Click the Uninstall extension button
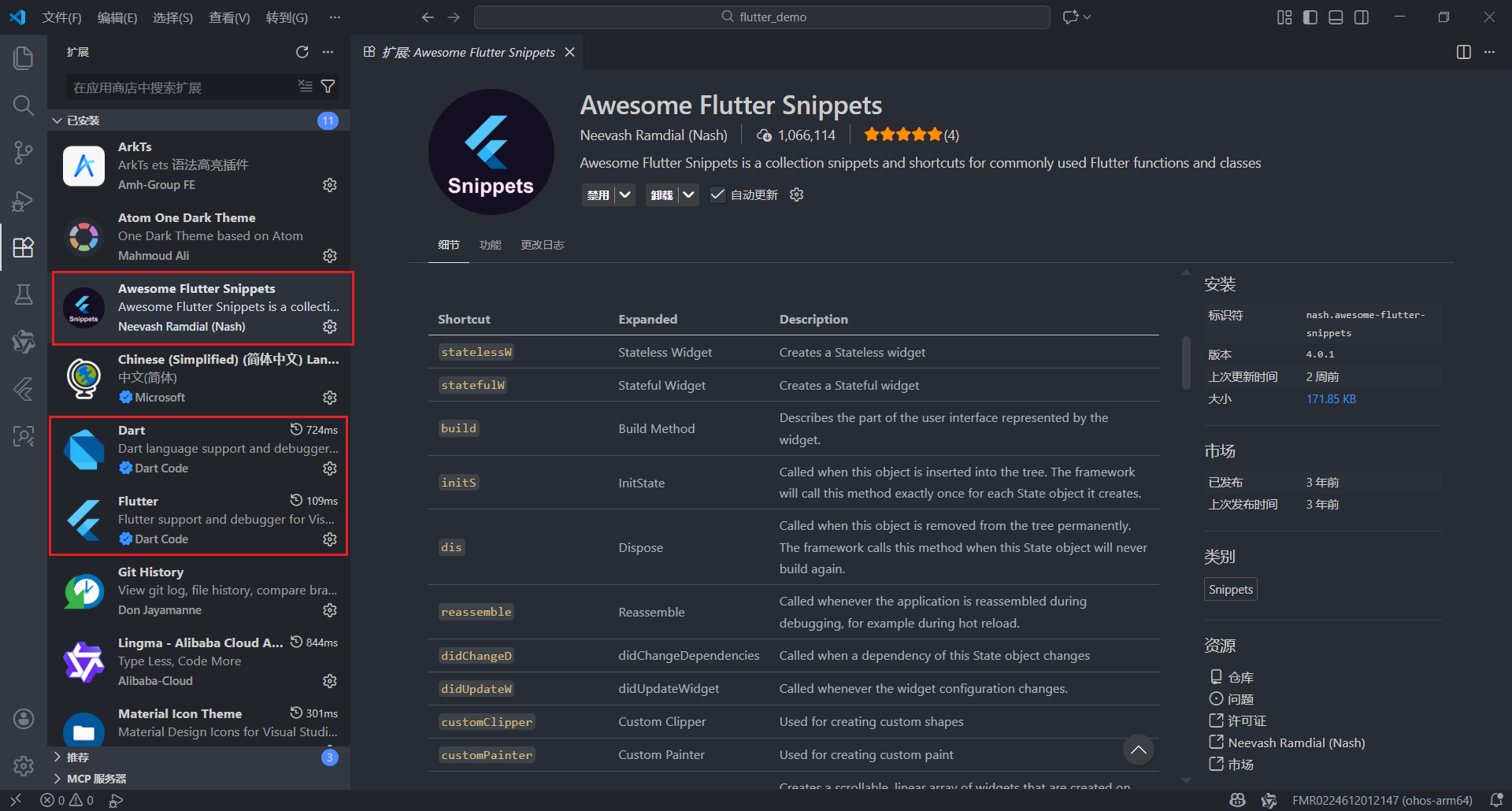Viewport: 1512px width, 811px height. point(662,194)
